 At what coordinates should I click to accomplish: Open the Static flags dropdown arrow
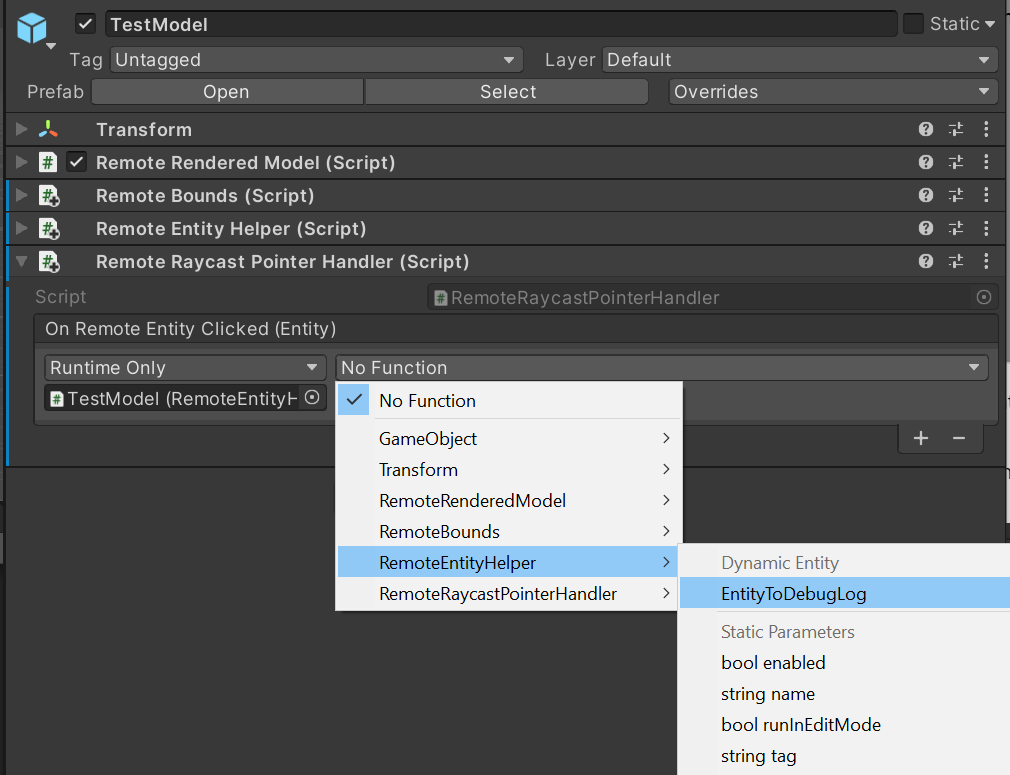(x=990, y=24)
